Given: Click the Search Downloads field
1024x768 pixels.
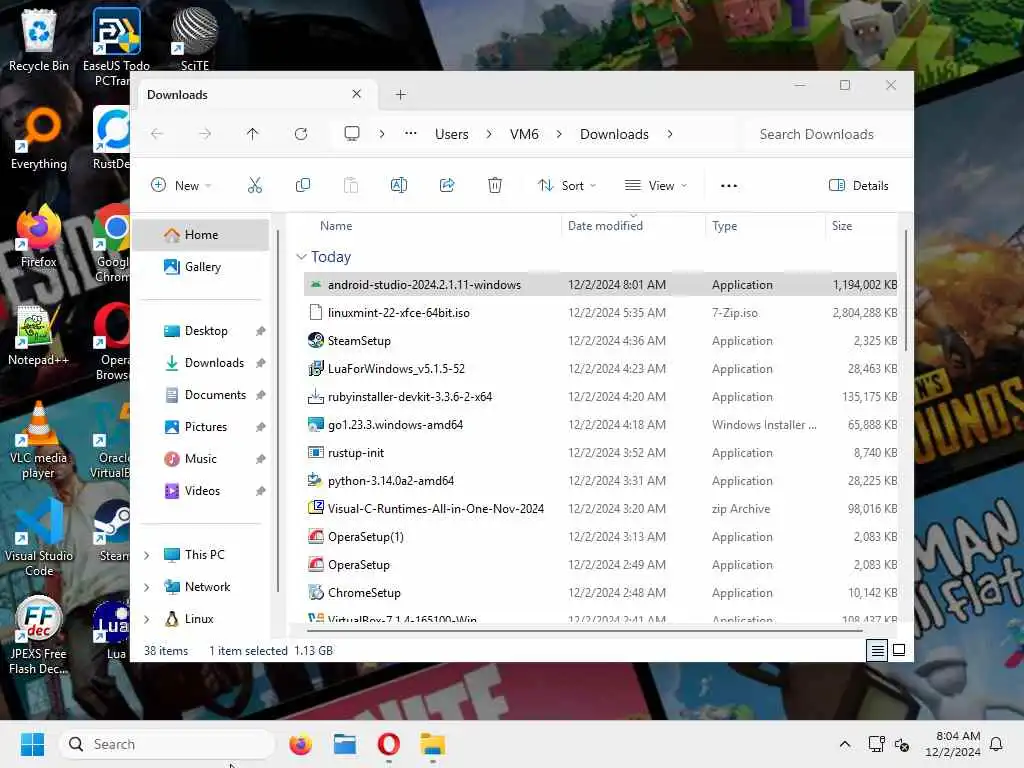Looking at the screenshot, I should (x=825, y=134).
